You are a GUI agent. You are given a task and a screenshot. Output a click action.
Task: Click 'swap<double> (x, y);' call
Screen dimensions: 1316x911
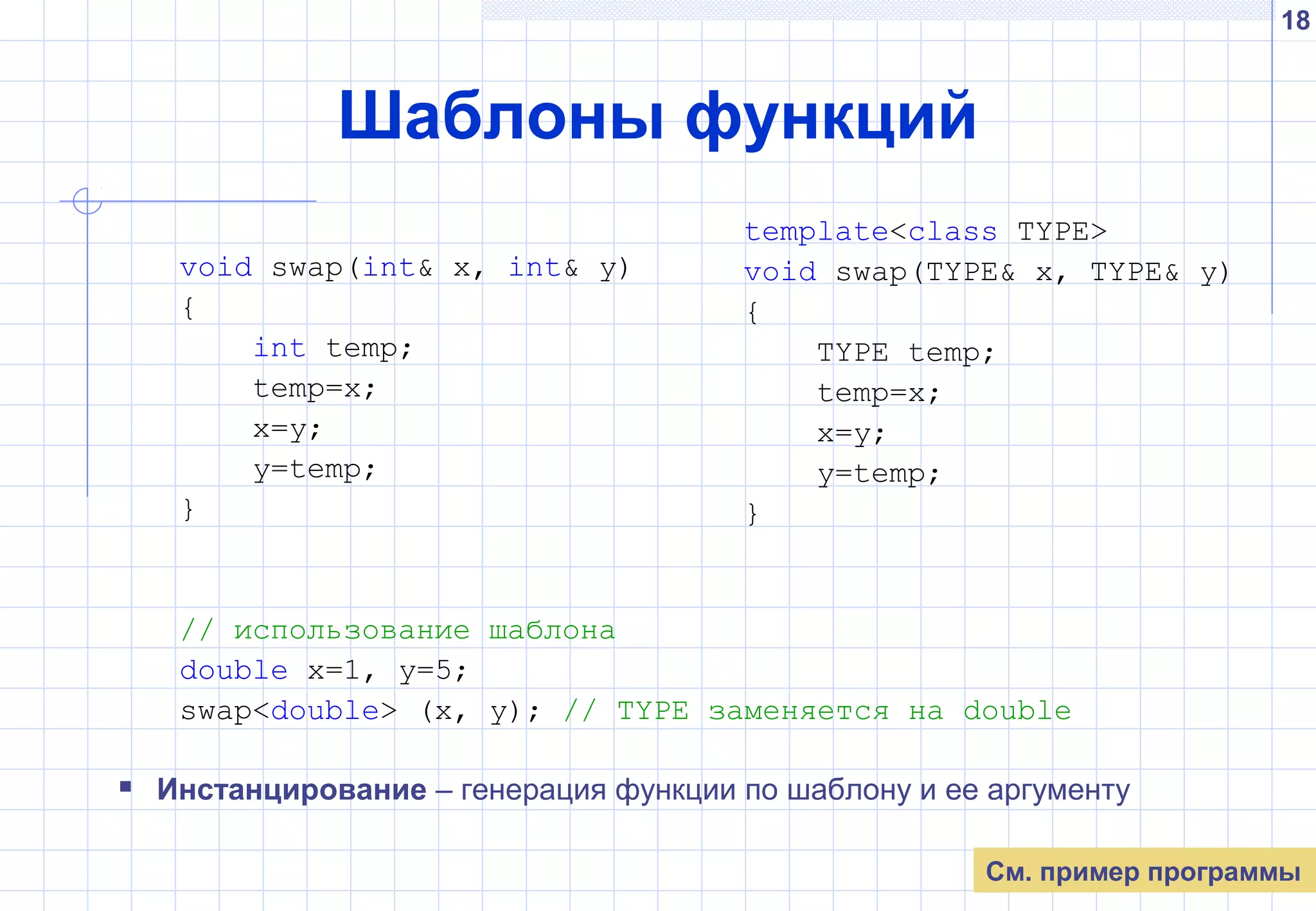(x=360, y=712)
